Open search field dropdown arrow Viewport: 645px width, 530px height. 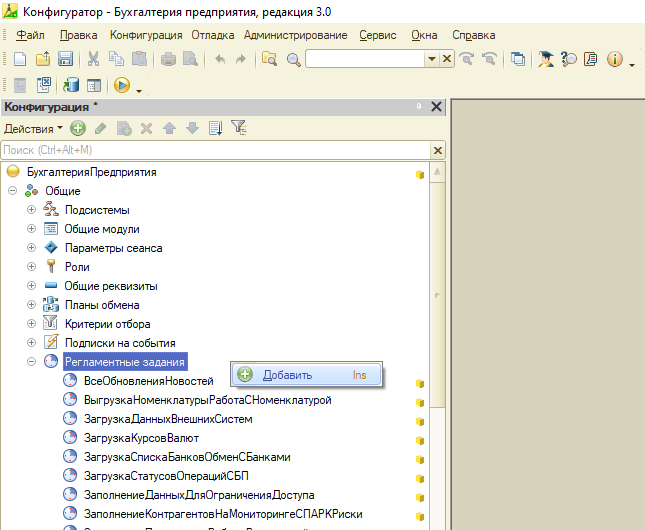pos(432,59)
